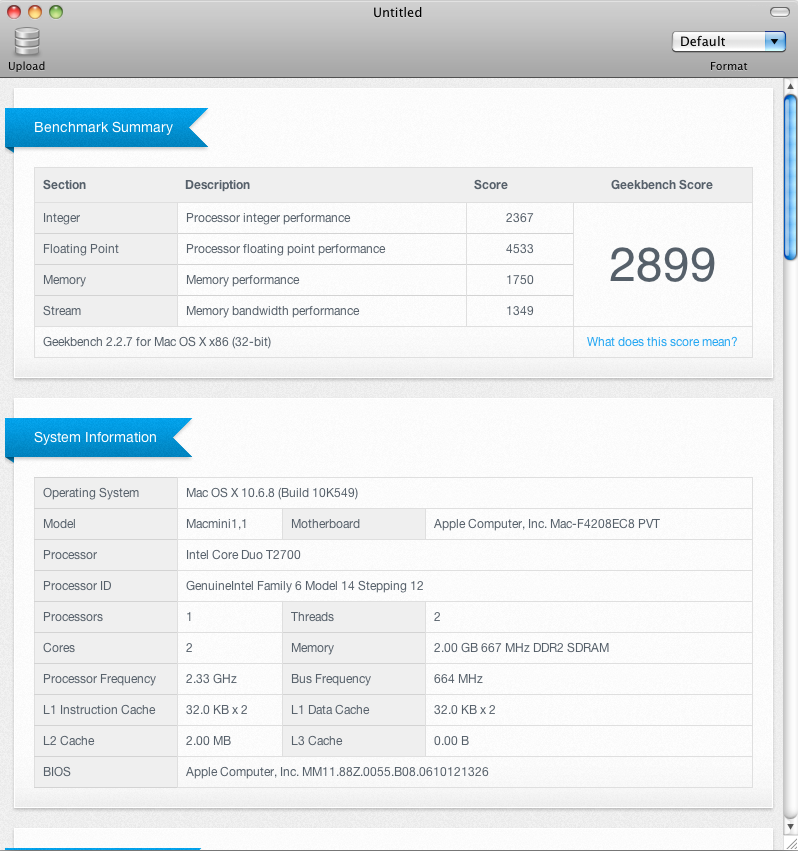The image size is (798, 851).
Task: Open the Default format dropdown
Action: click(x=729, y=42)
